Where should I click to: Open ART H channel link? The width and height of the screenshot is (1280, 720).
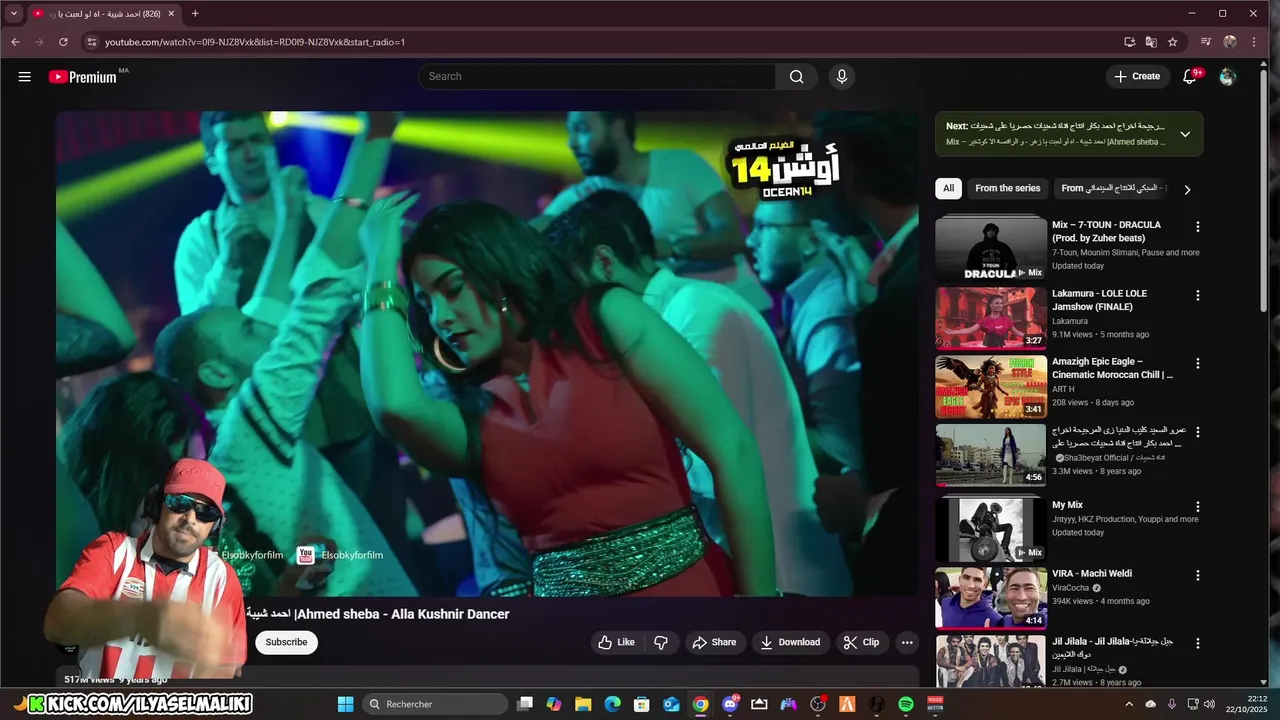click(x=1063, y=389)
